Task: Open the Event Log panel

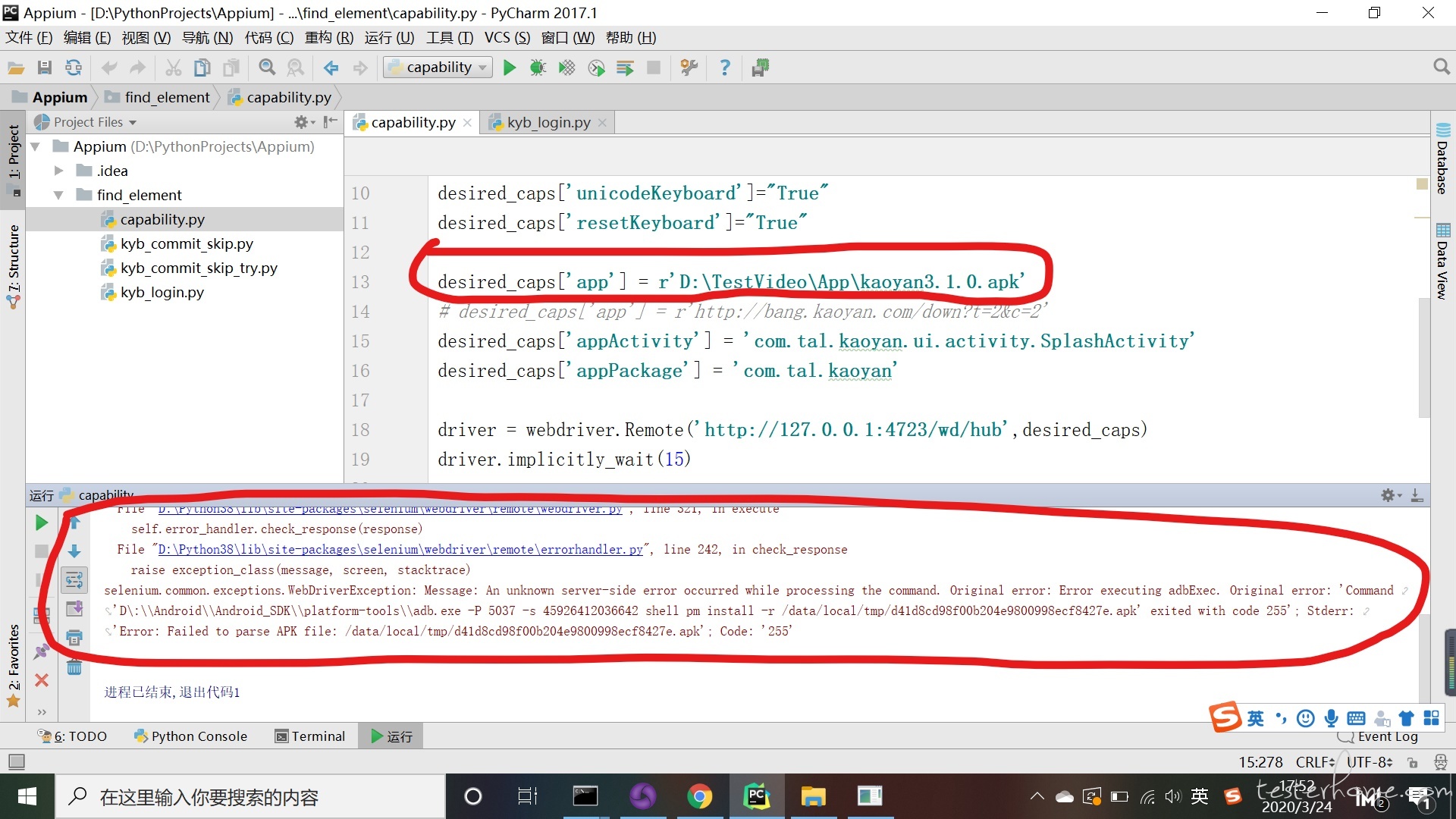Action: (x=1378, y=736)
